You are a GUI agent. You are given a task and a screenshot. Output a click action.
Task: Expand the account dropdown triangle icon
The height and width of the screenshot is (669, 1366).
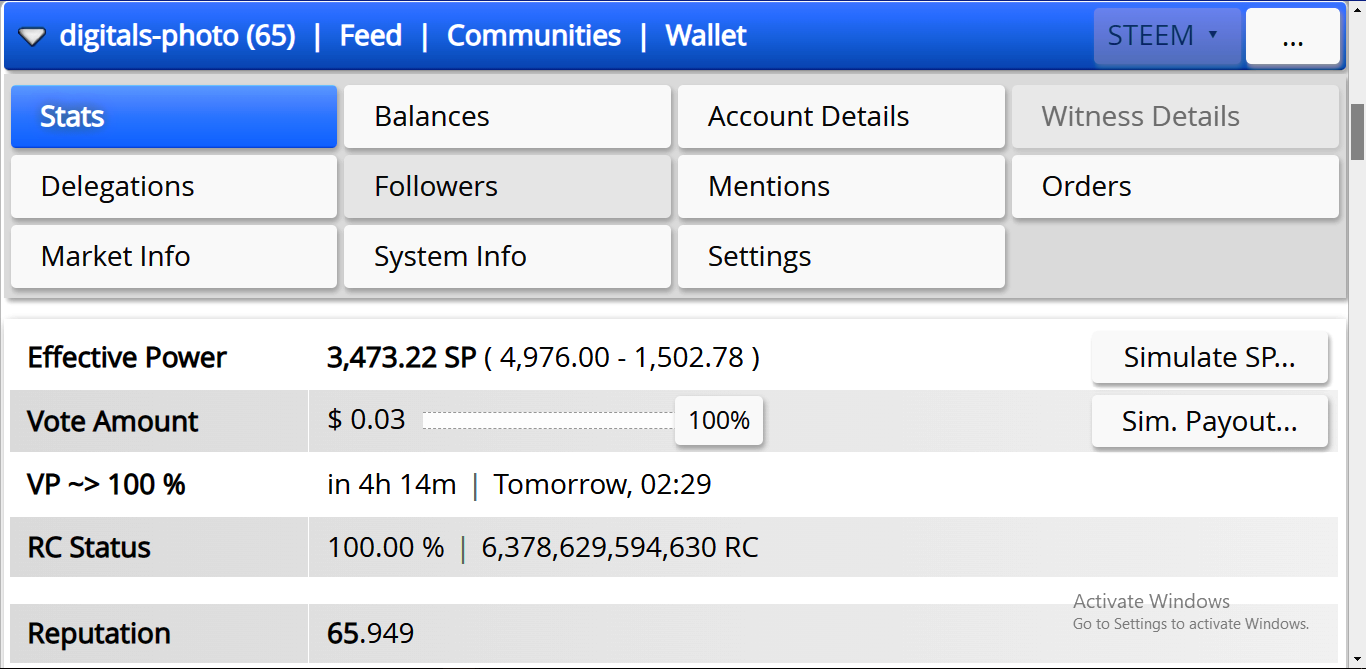33,37
